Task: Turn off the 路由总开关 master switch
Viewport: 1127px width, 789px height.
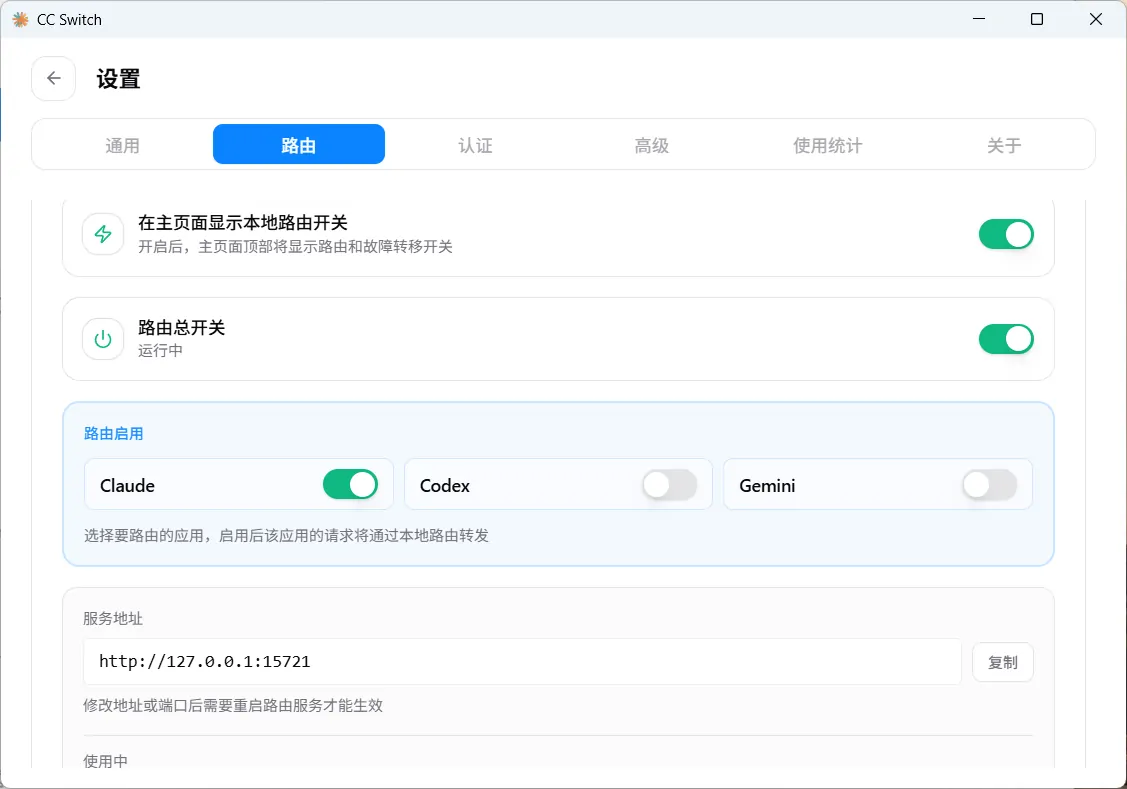Action: (x=1006, y=339)
